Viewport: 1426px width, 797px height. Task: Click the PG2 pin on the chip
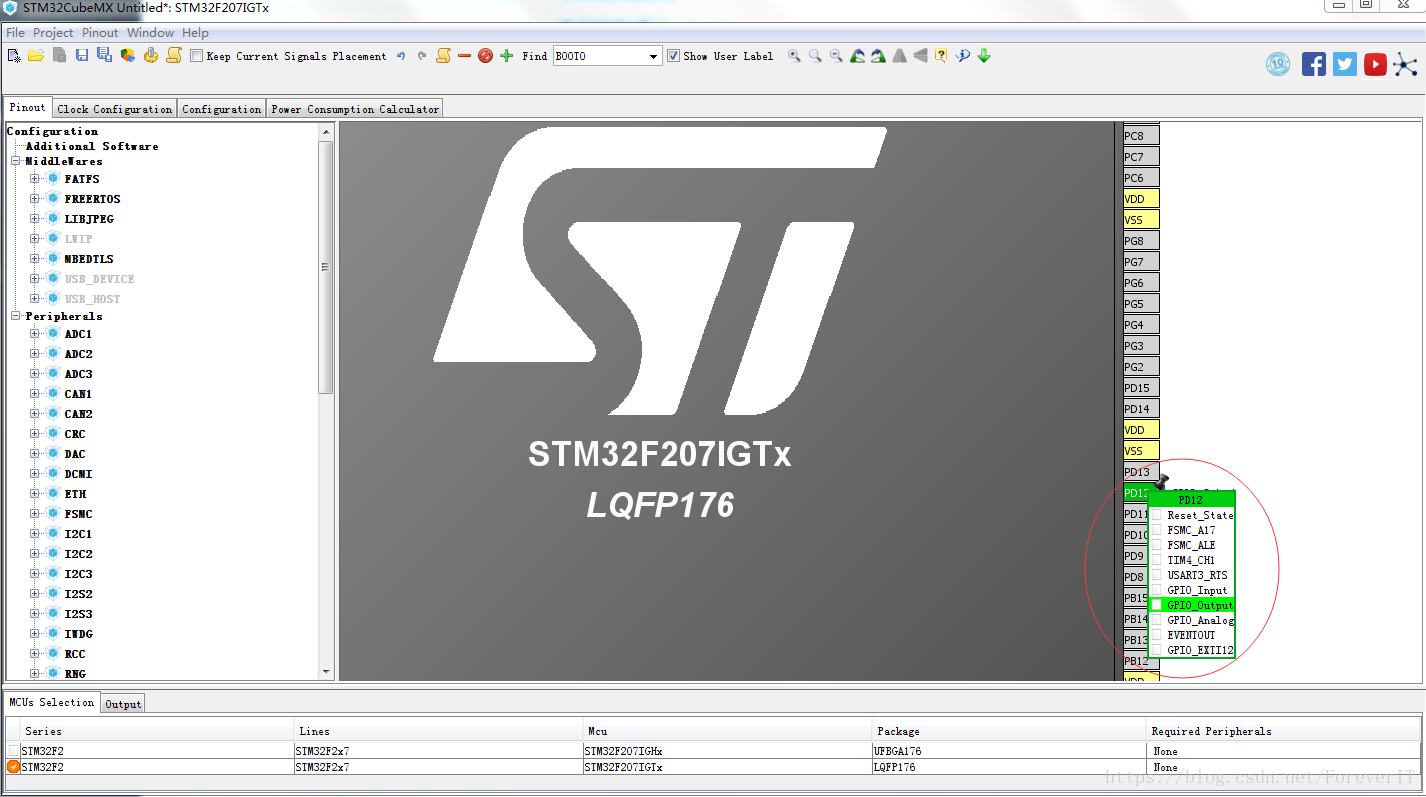1141,367
